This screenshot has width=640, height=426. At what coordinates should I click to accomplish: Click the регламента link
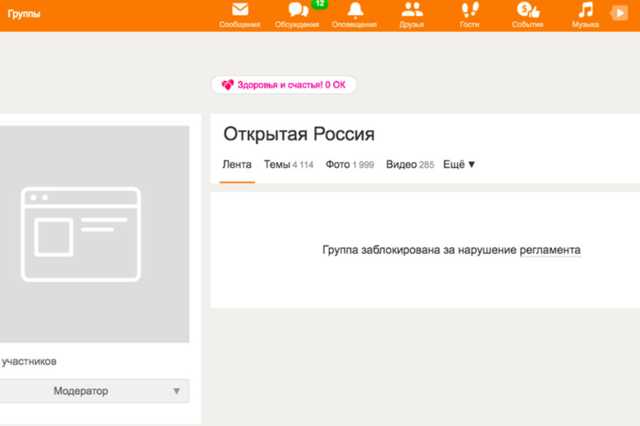click(x=550, y=250)
